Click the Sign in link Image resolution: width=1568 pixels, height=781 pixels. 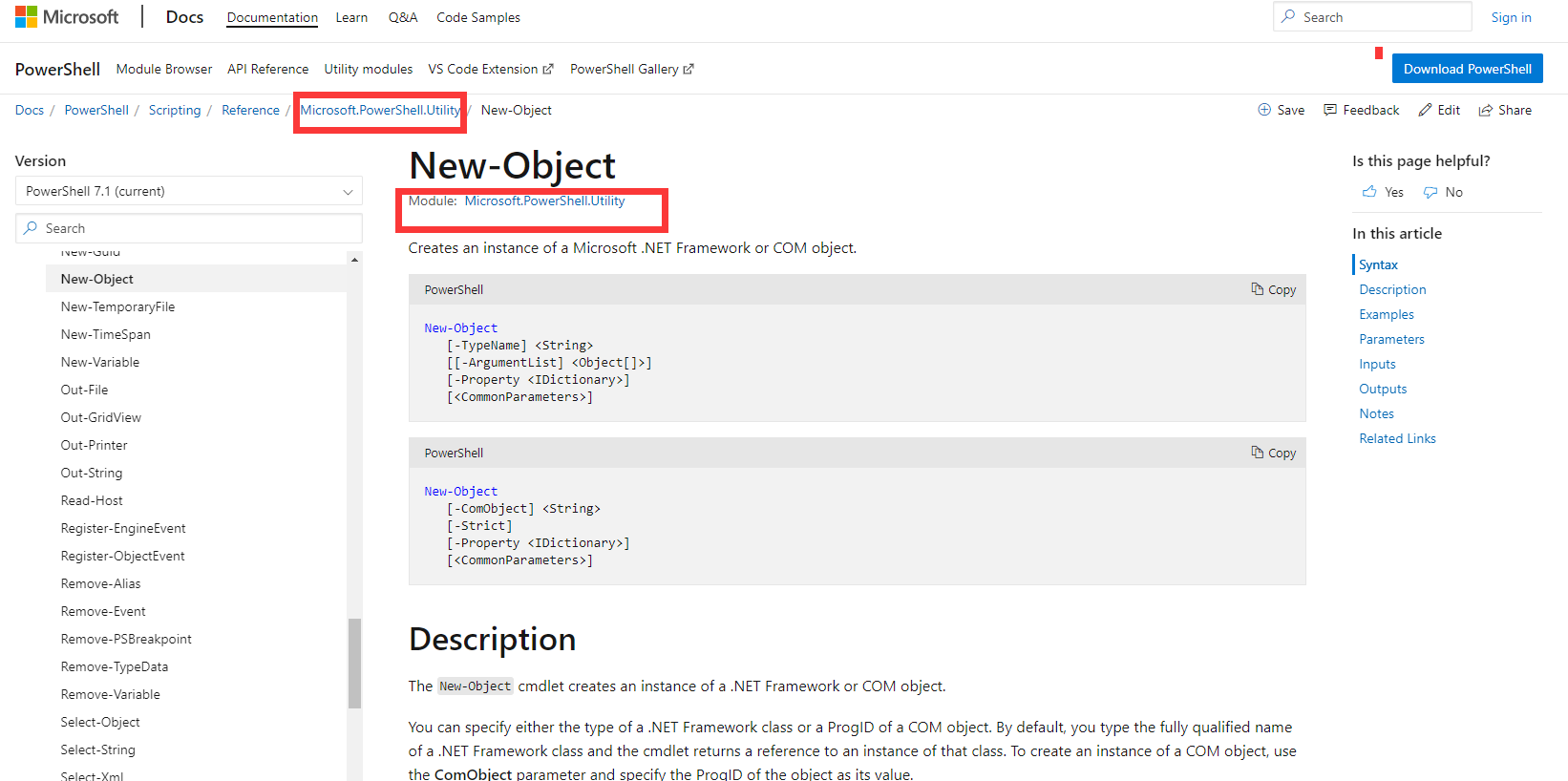(x=1512, y=17)
